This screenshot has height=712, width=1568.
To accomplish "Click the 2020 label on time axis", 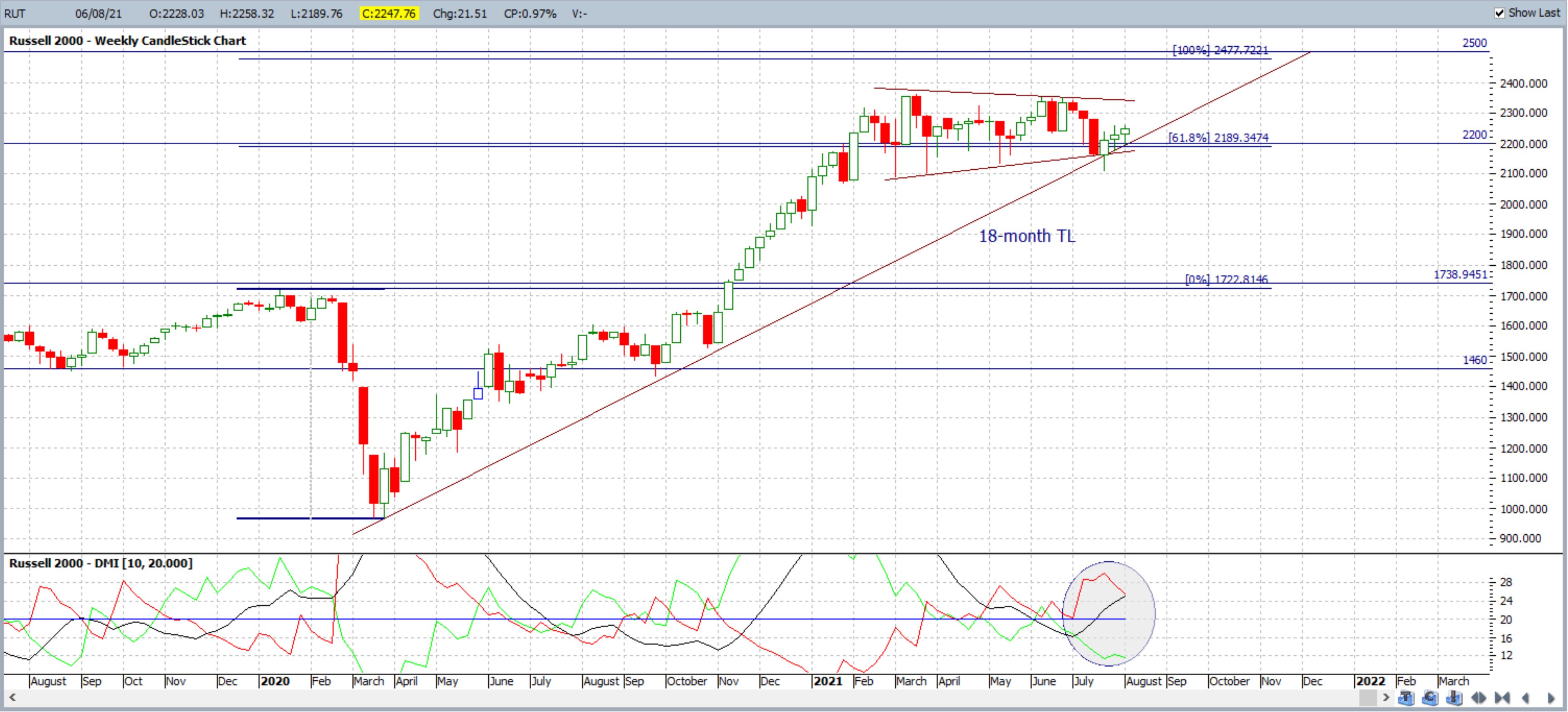I will tap(275, 681).
